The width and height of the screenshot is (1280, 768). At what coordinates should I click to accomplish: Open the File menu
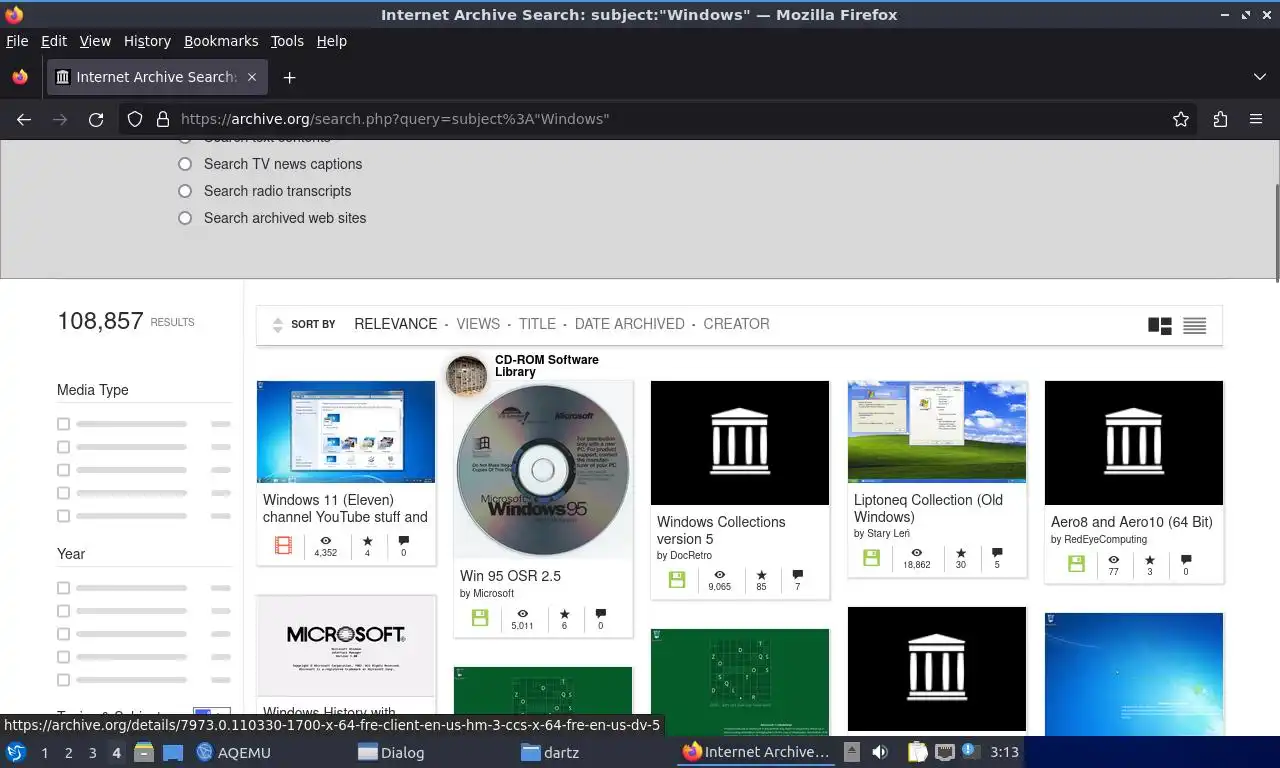(17, 41)
